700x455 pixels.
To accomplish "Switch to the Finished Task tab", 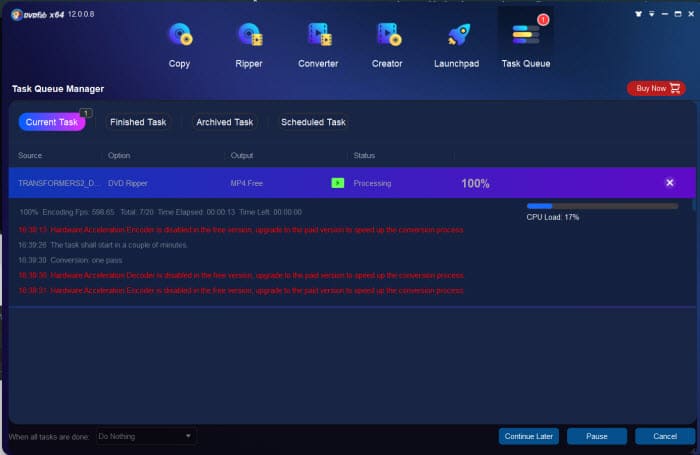I will point(138,122).
